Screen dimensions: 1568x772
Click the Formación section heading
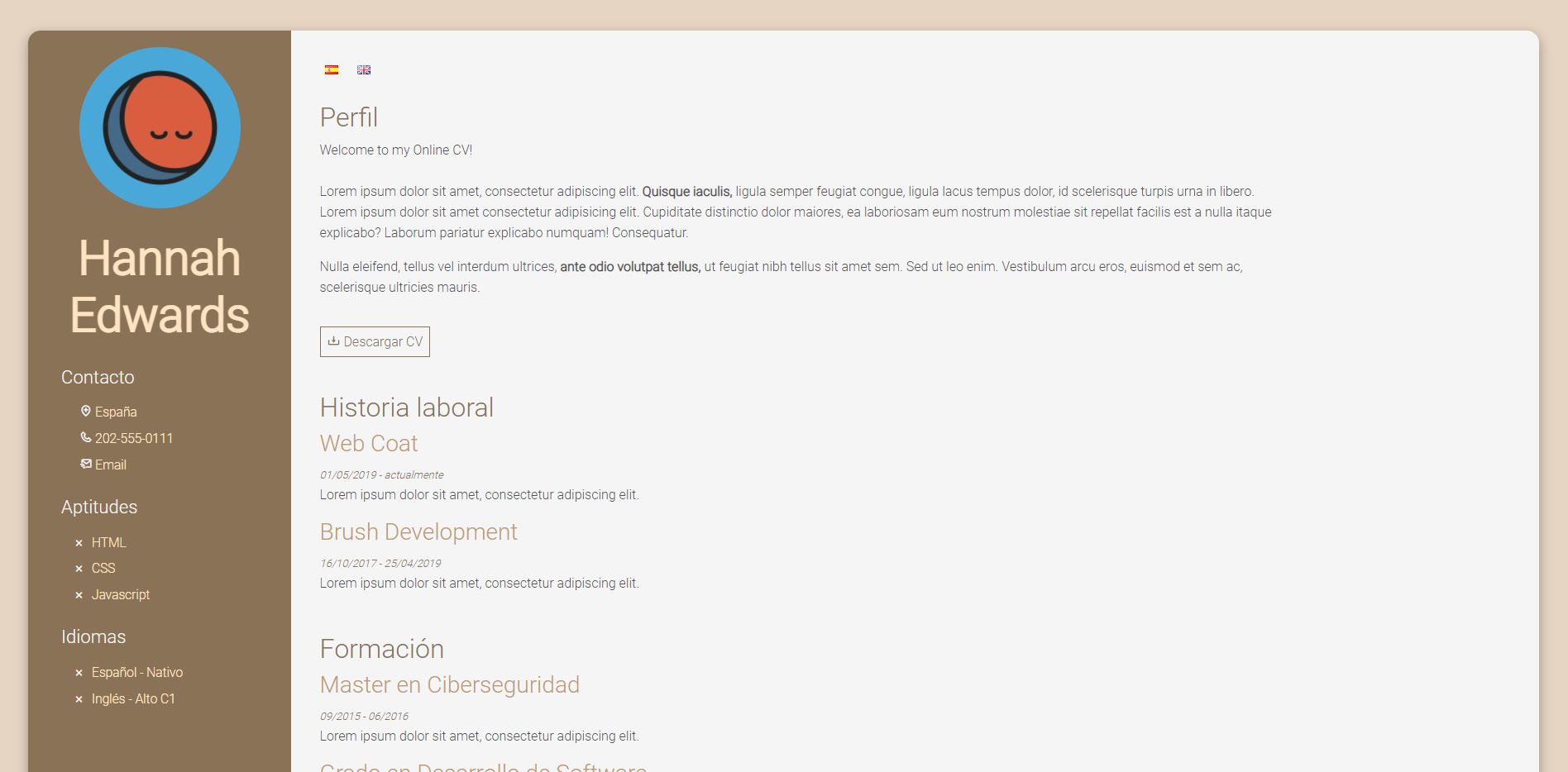tap(382, 649)
